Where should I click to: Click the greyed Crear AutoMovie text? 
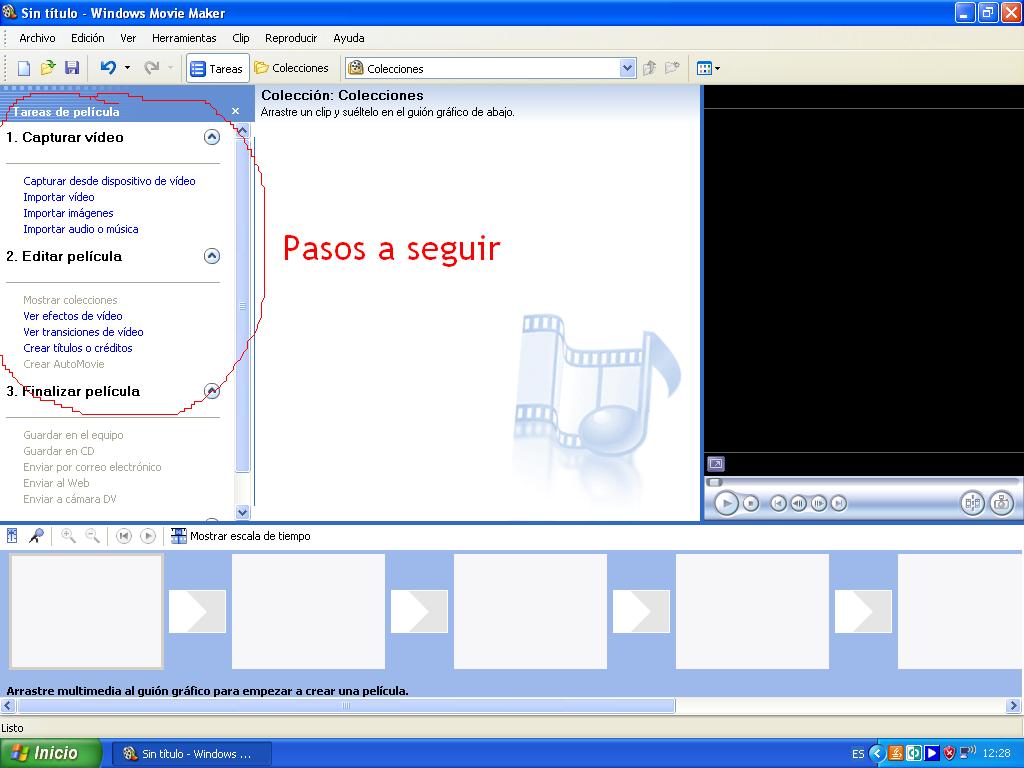point(63,364)
